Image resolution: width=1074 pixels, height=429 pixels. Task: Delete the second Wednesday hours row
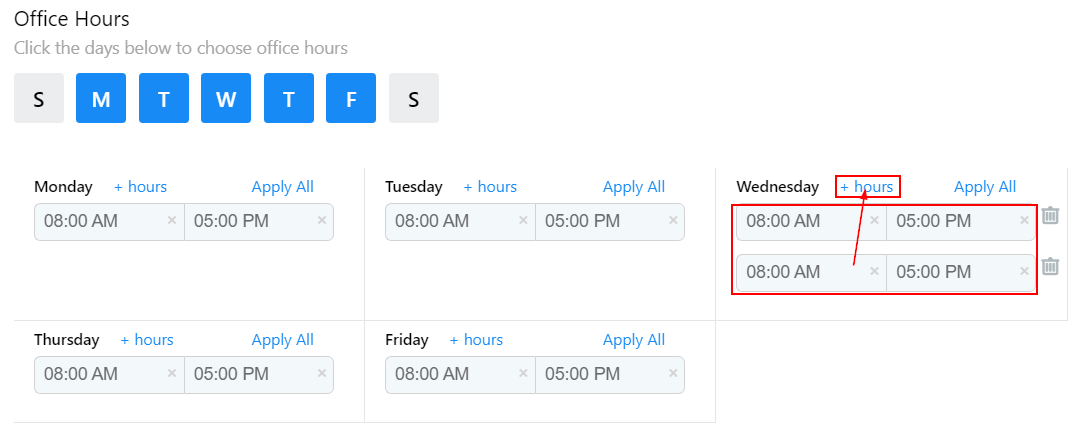(1050, 266)
